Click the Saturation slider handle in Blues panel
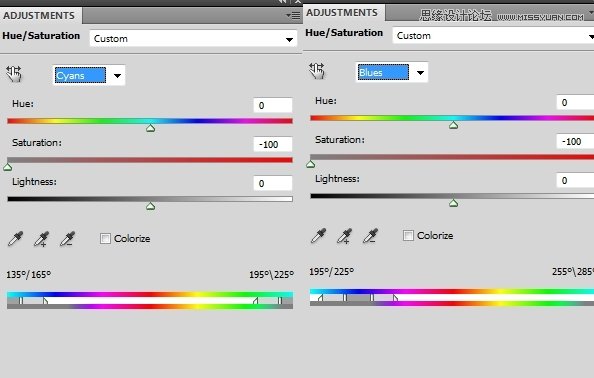Screen dimensions: 594x378 point(311,164)
